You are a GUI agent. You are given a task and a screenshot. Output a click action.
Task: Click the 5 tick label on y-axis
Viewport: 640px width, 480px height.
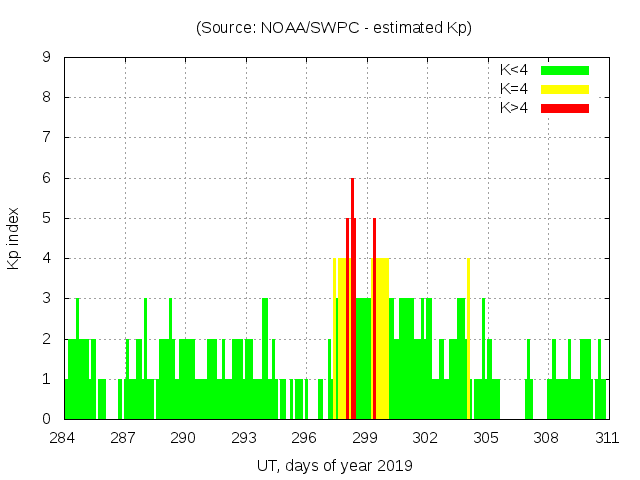pos(46,218)
